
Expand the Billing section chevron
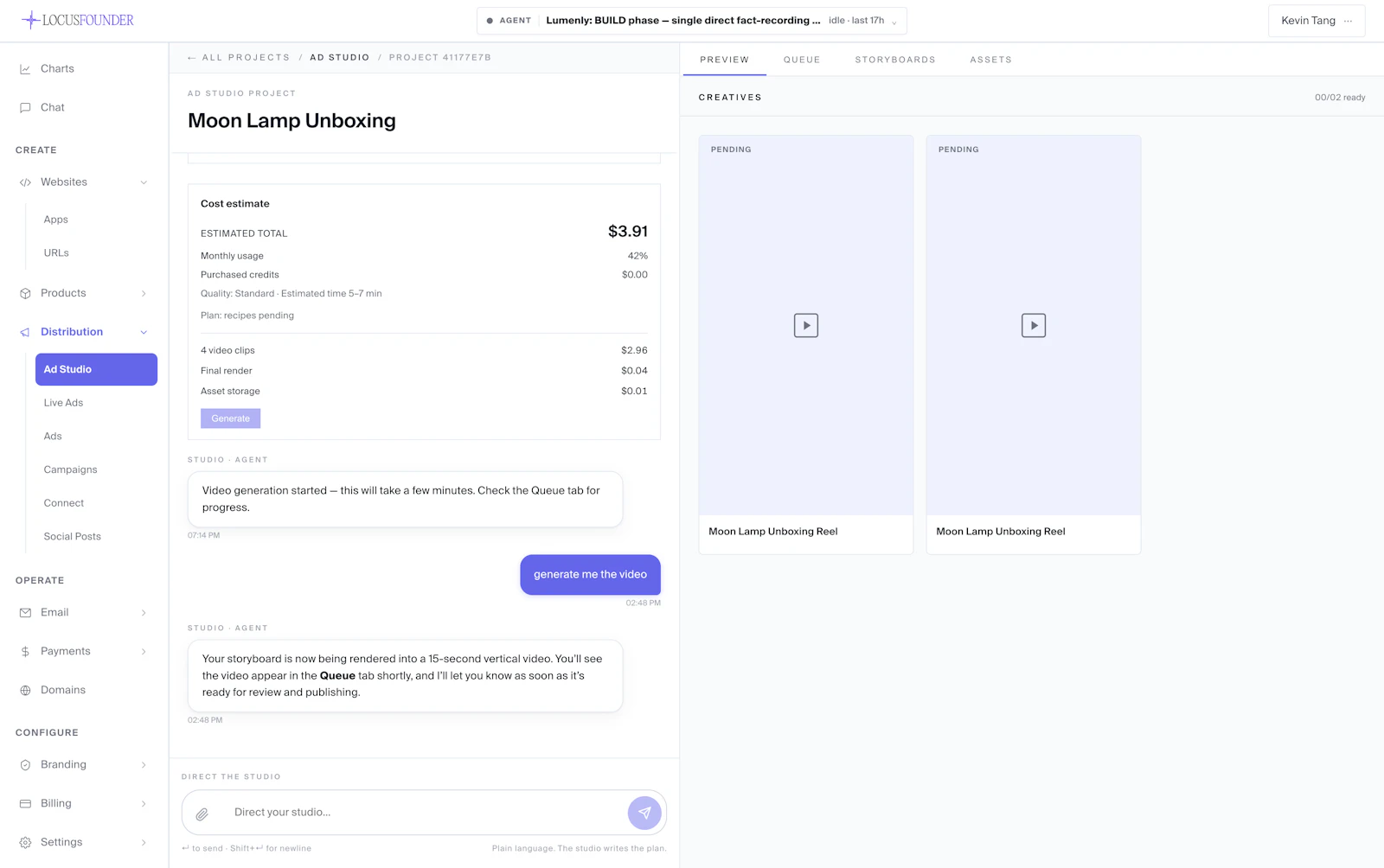tap(144, 804)
